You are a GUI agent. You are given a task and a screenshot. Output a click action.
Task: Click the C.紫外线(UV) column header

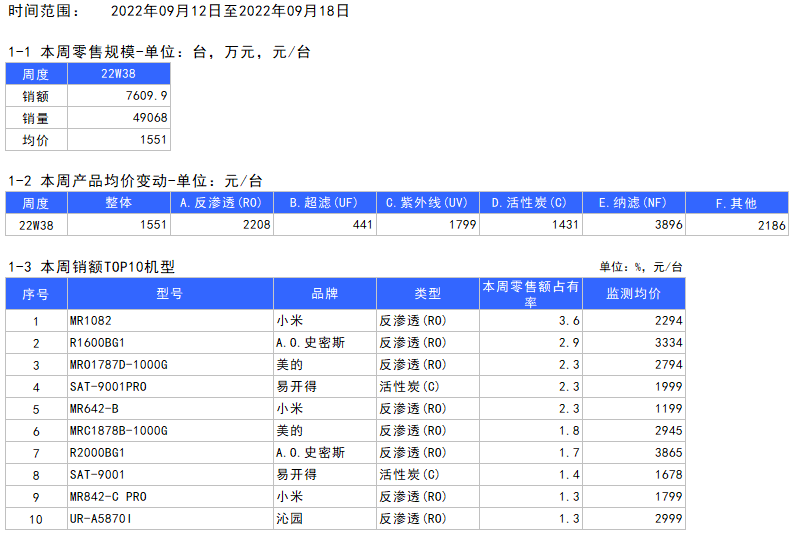[x=427, y=203]
